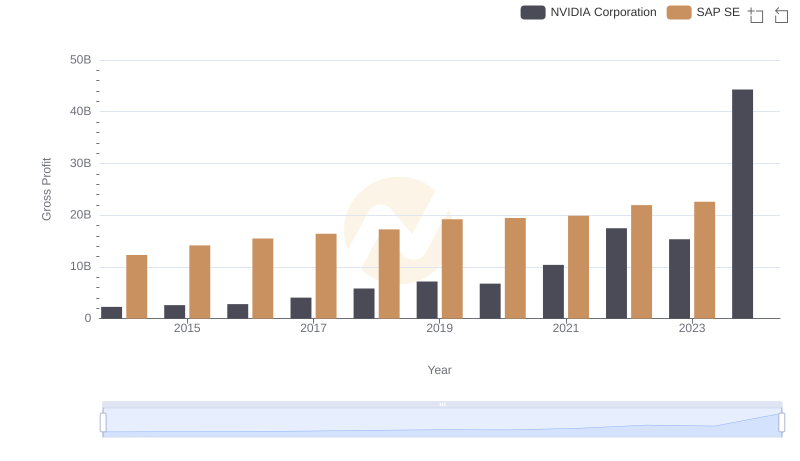Click the 2019 x-axis label
Screen dimensions: 800x461
[439, 328]
